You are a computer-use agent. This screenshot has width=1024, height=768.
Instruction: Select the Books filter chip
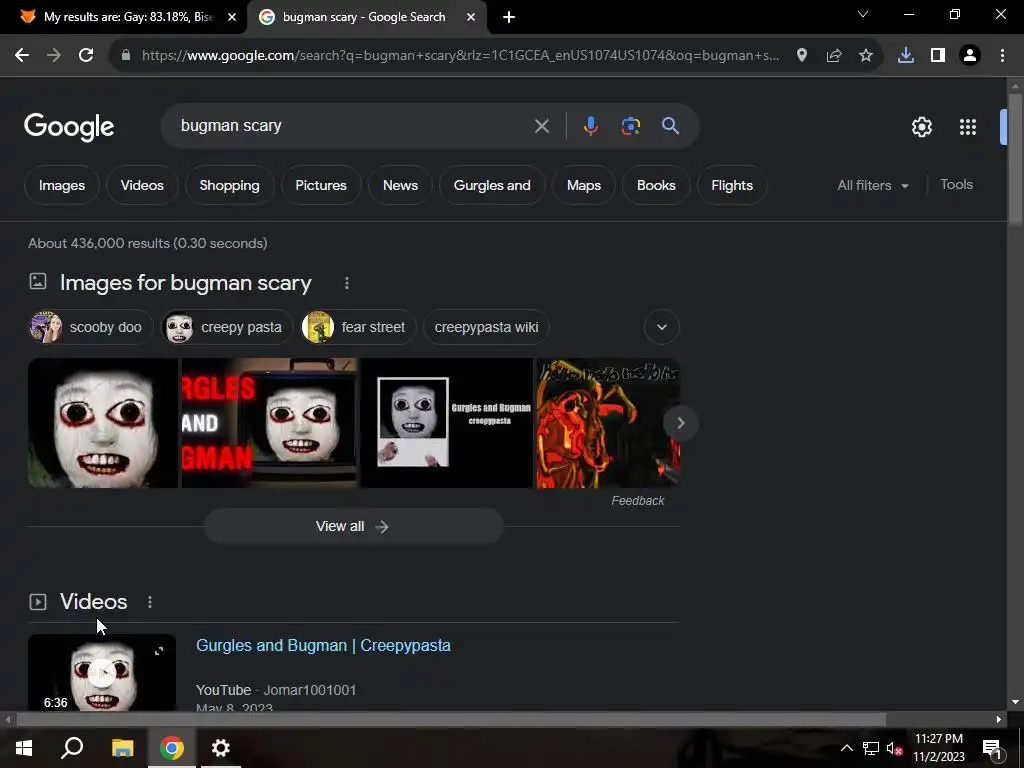click(x=656, y=185)
